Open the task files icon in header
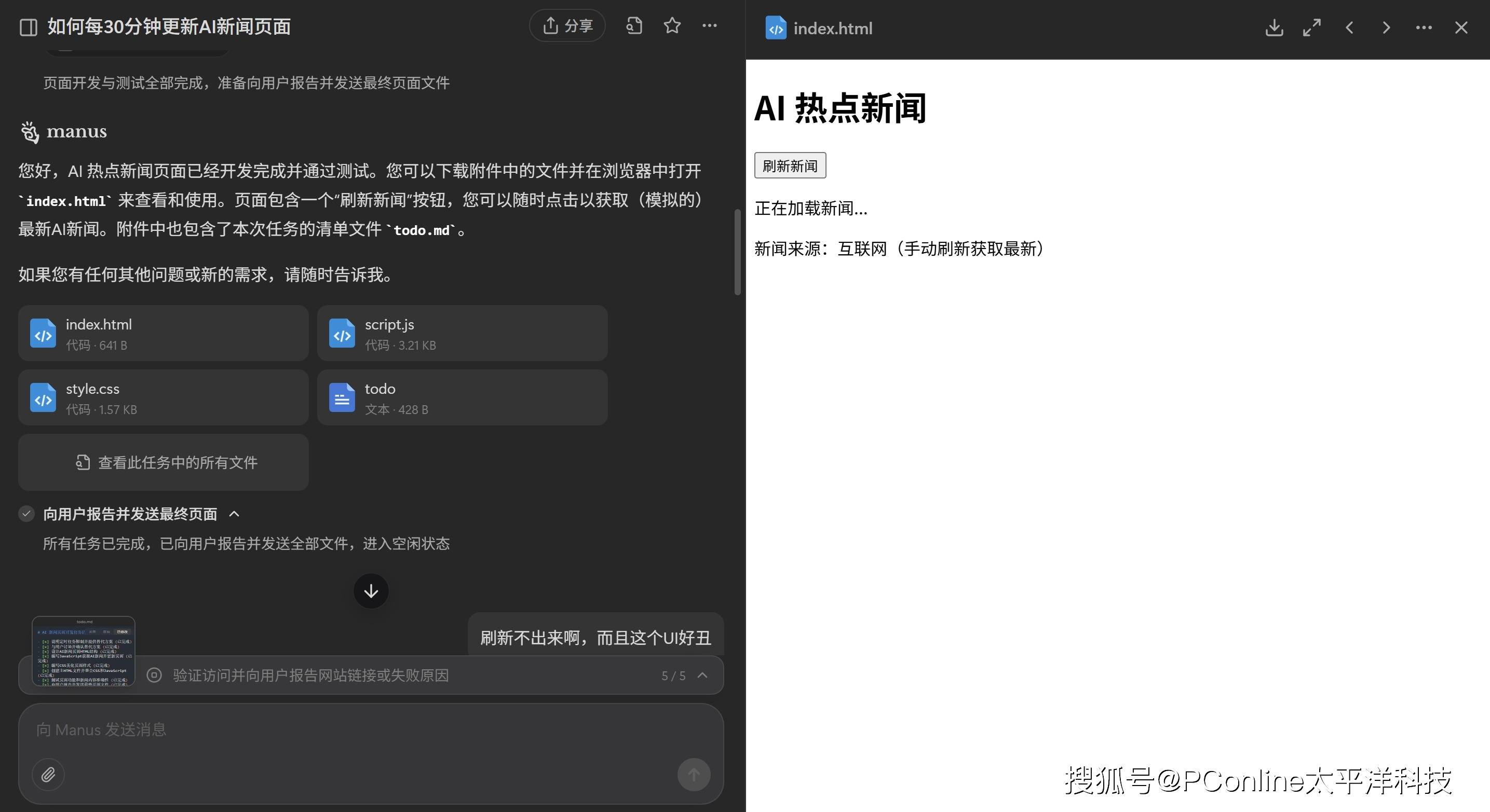This screenshot has width=1490, height=812. tap(634, 25)
